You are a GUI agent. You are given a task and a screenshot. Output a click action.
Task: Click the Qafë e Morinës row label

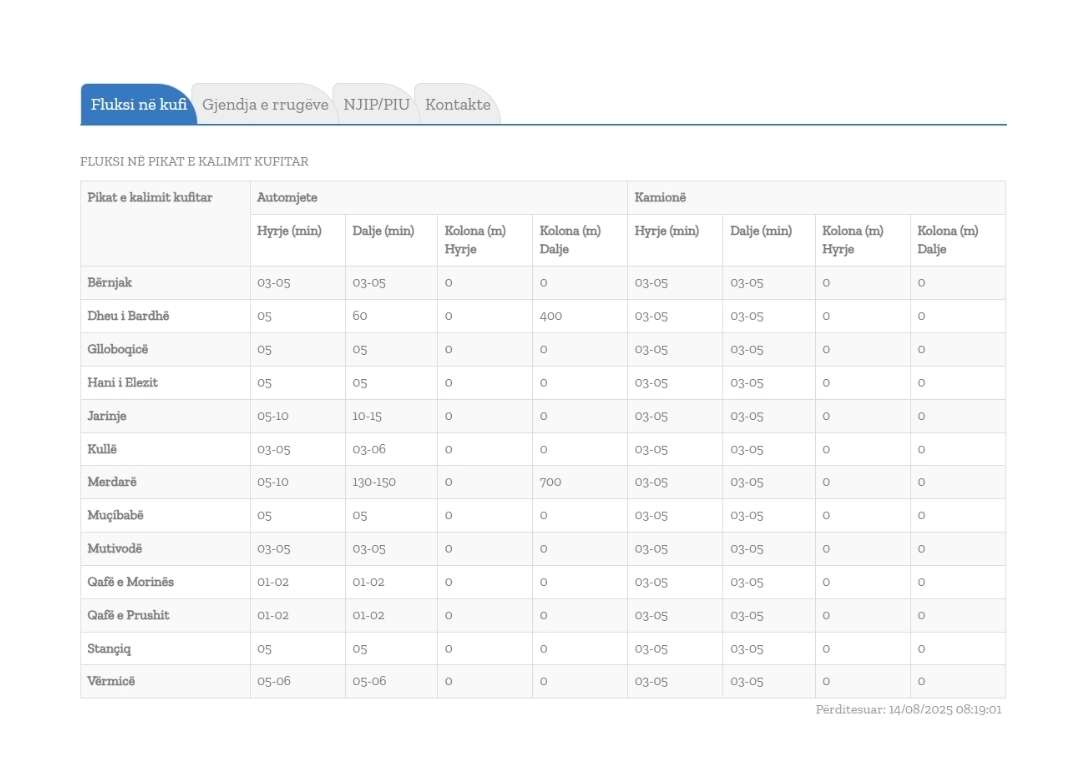coord(131,582)
